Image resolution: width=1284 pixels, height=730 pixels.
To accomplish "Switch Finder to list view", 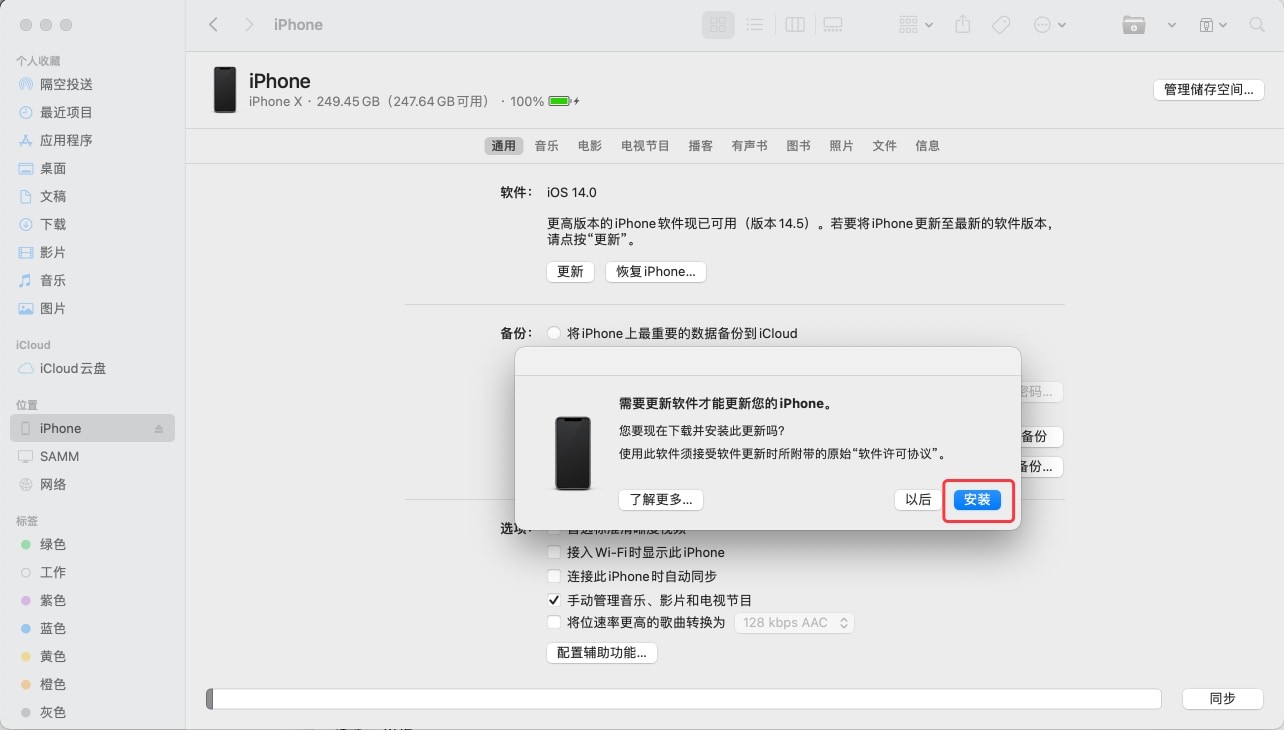I will tap(755, 25).
